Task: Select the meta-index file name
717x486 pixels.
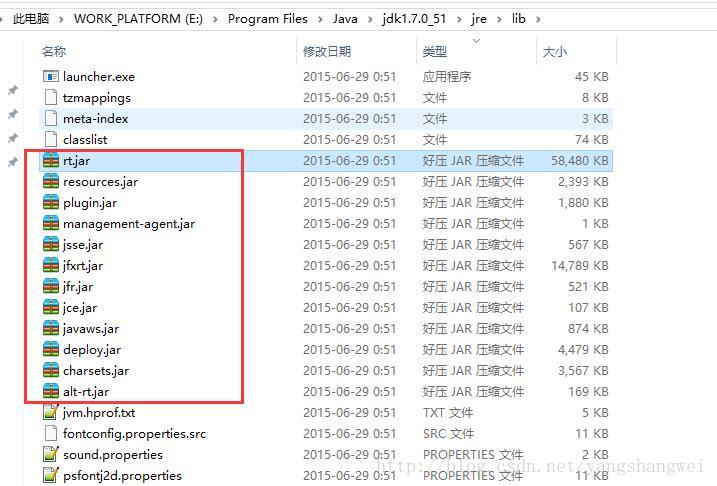Action: click(96, 119)
